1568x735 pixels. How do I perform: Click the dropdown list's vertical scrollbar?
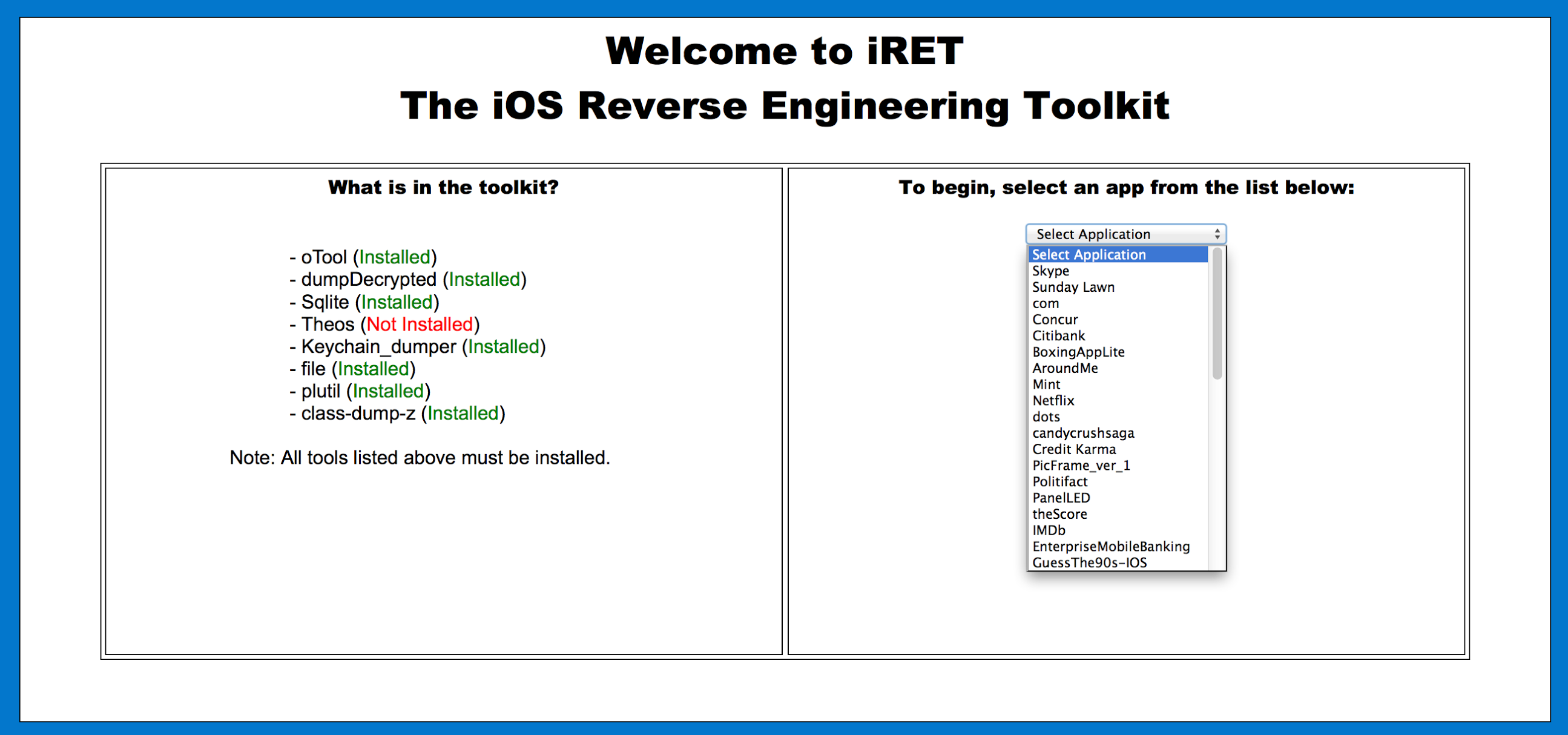tap(1217, 314)
